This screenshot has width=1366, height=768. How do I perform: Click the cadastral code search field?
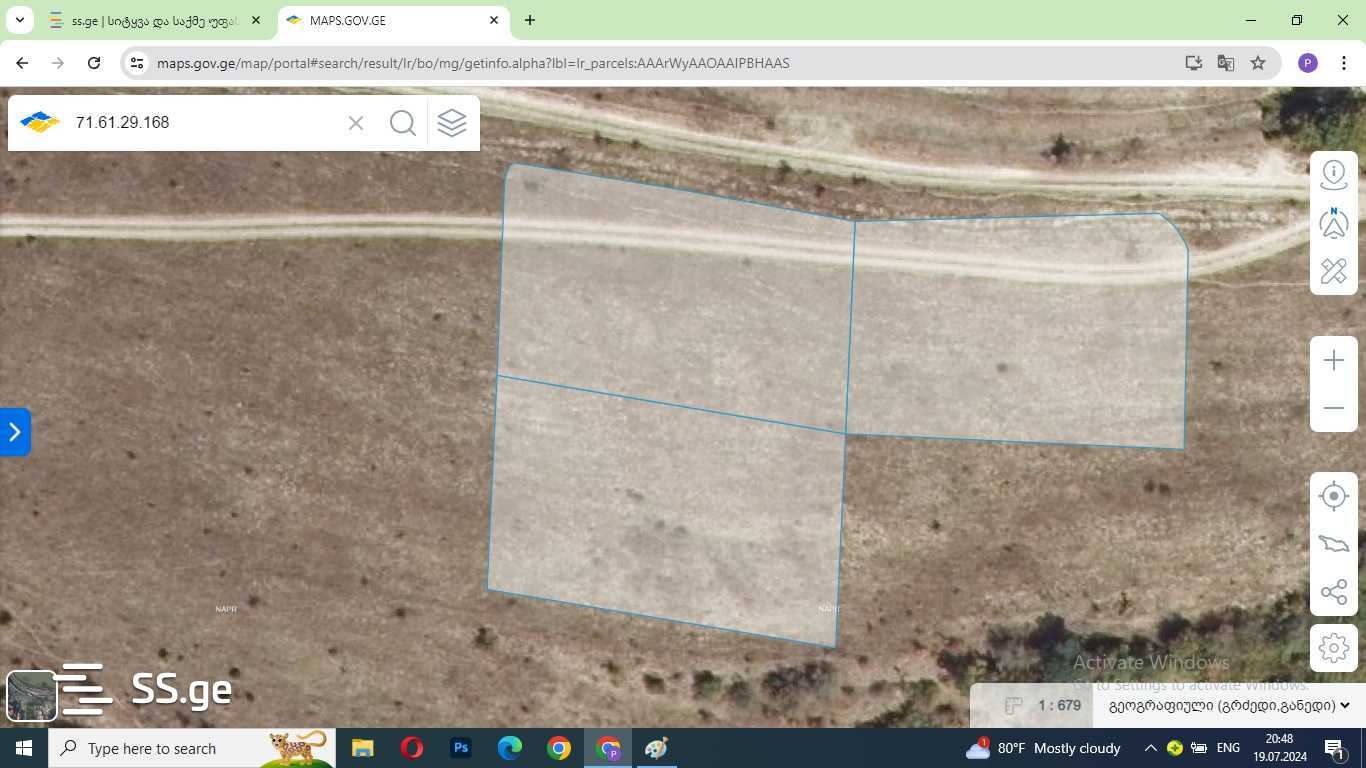205,123
